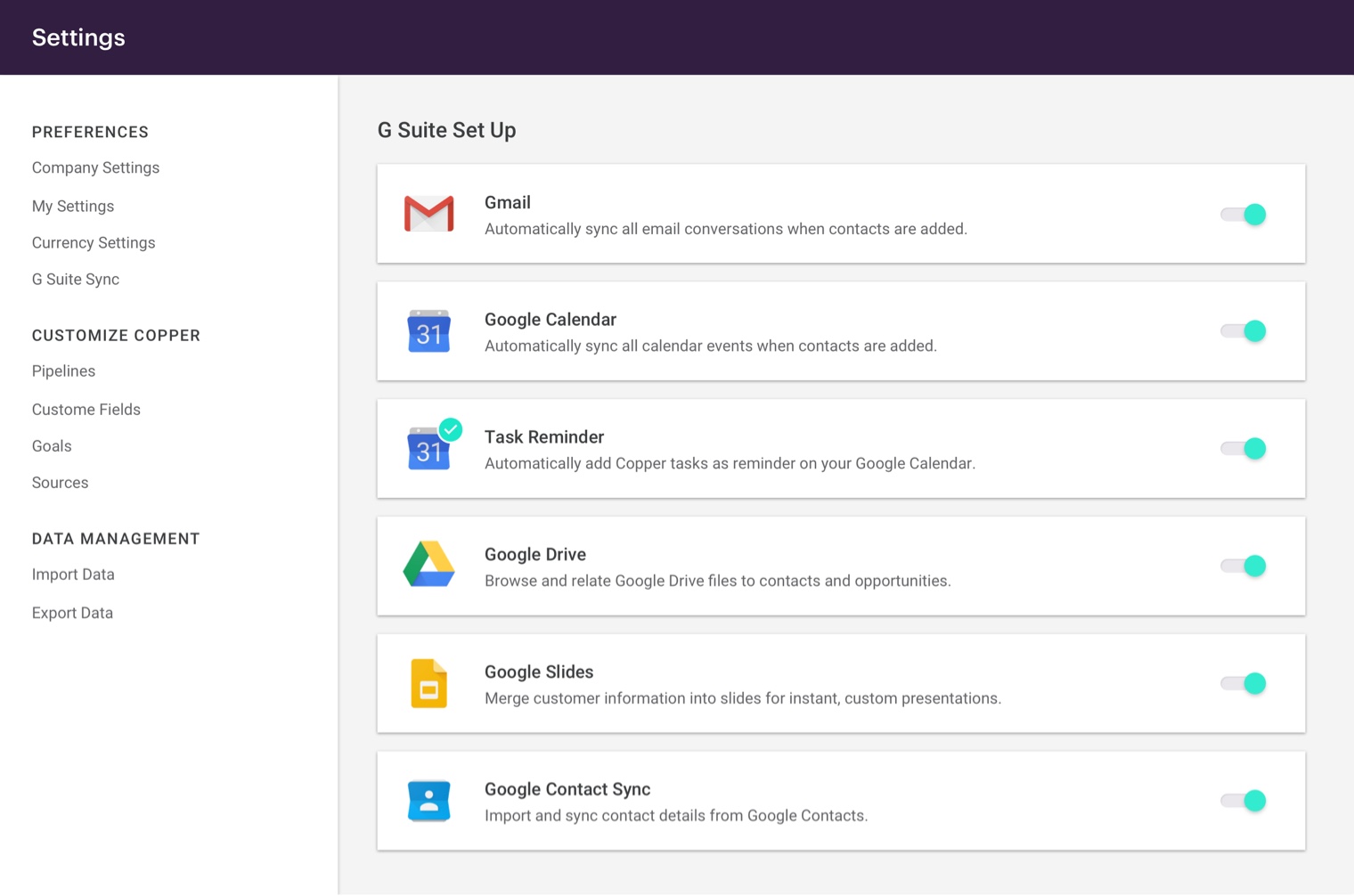Toggle off Gmail sync
This screenshot has width=1354, height=896.
coord(1244,214)
